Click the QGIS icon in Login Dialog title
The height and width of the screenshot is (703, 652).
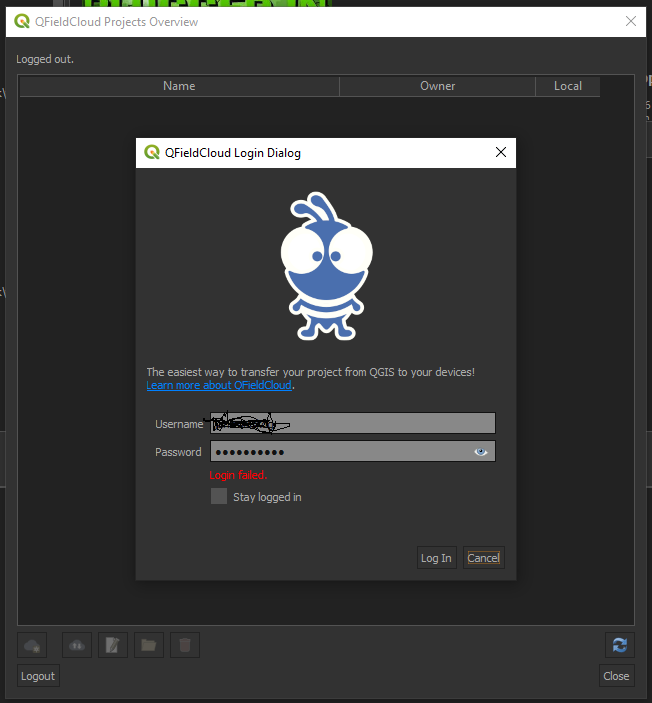click(152, 152)
